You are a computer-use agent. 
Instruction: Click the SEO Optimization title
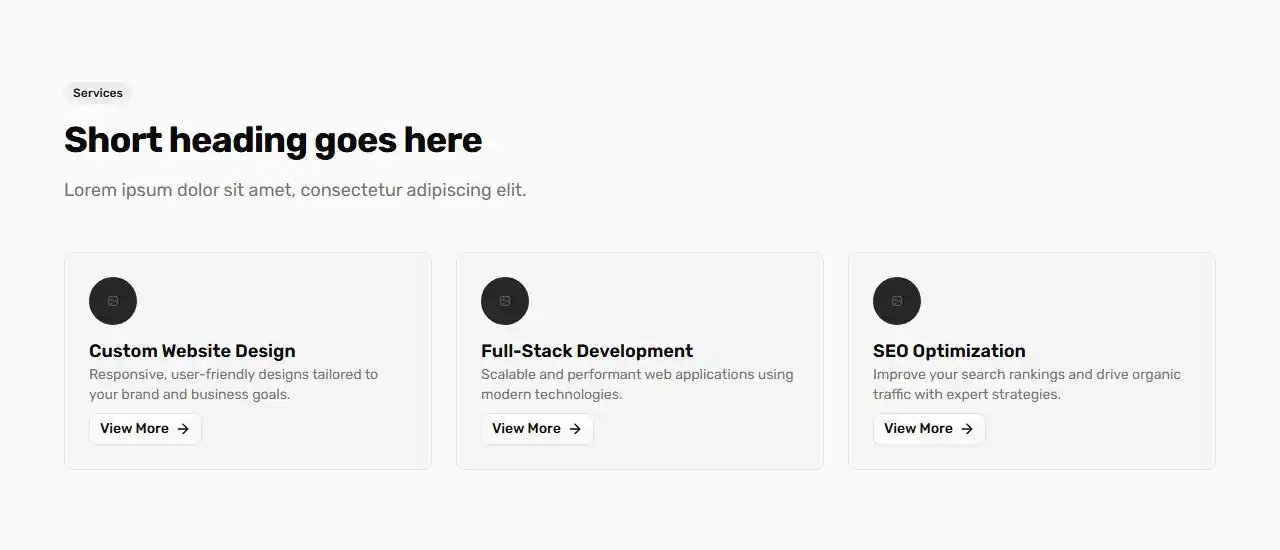pos(949,351)
